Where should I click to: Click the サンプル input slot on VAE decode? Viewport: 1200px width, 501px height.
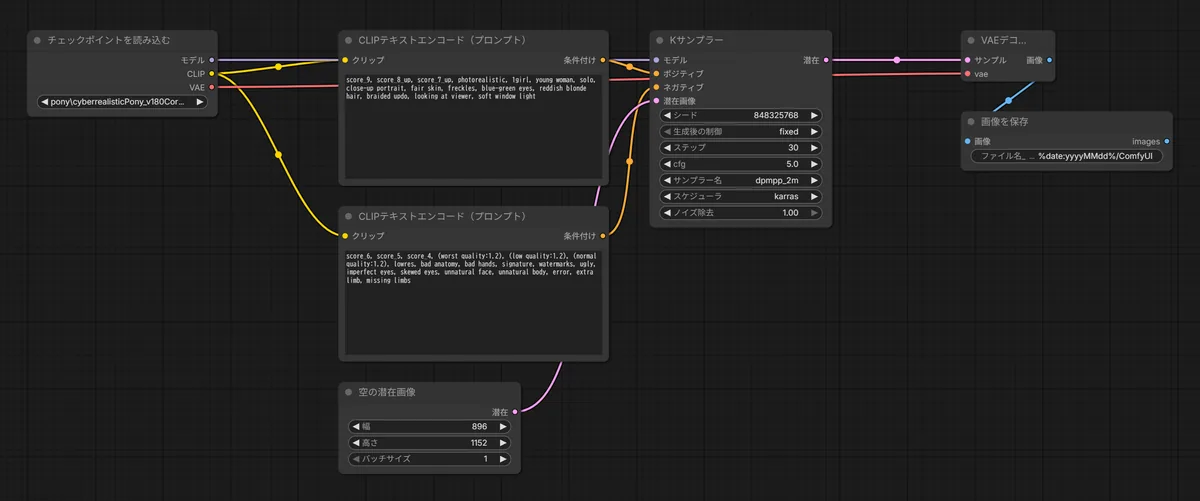coord(967,60)
